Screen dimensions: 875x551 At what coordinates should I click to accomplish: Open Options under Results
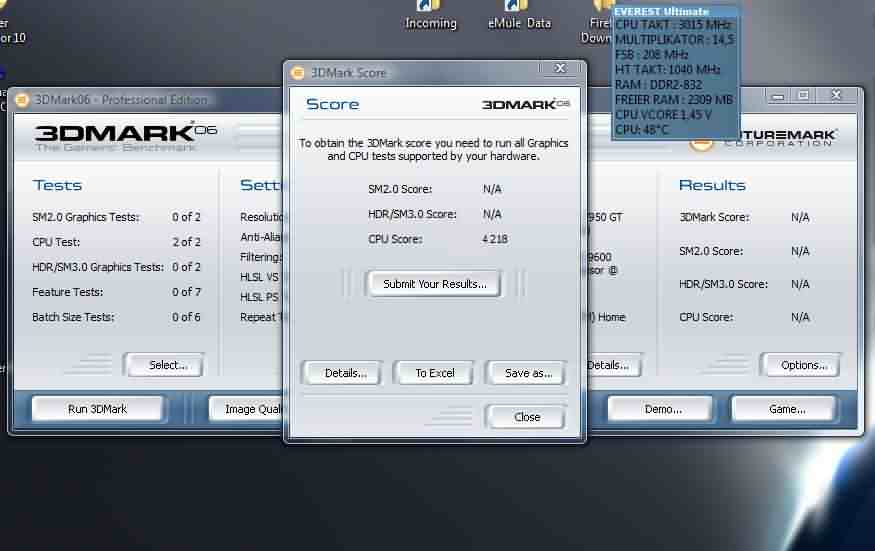click(802, 365)
